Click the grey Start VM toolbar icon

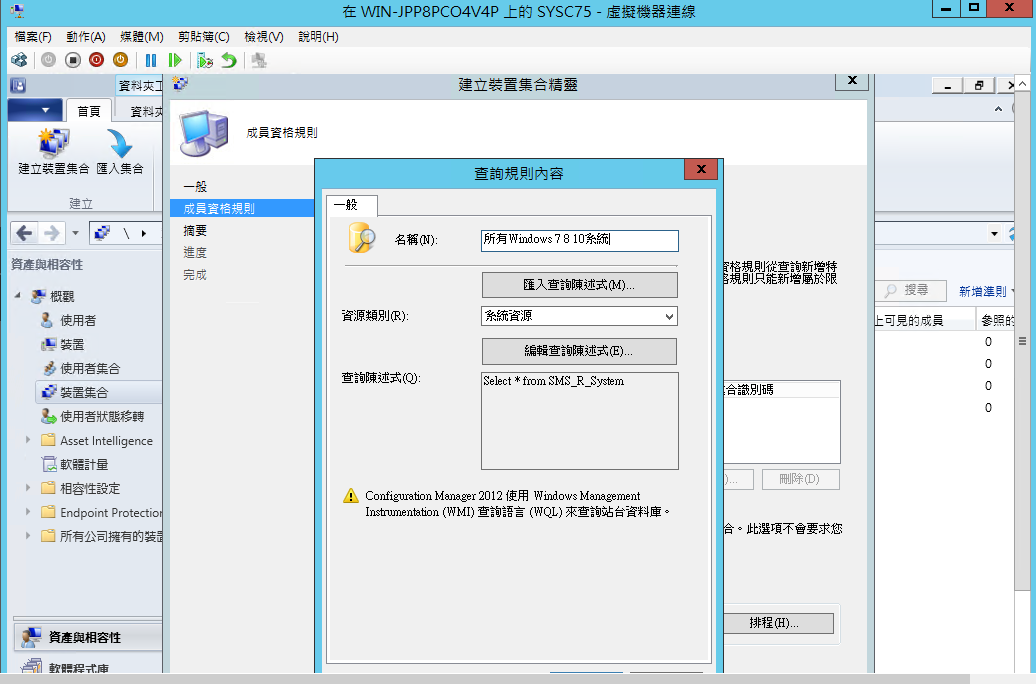pos(48,60)
